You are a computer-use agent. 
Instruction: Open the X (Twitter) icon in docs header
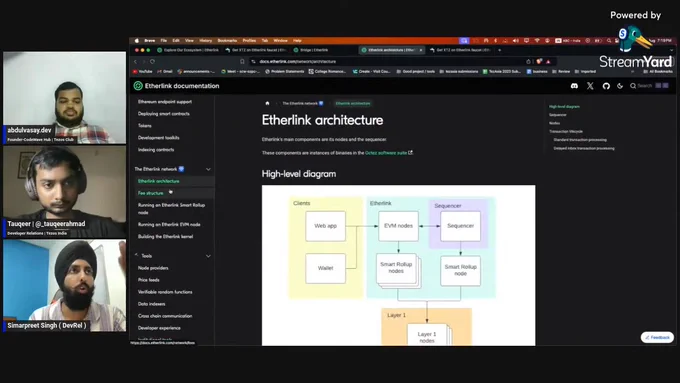590,86
